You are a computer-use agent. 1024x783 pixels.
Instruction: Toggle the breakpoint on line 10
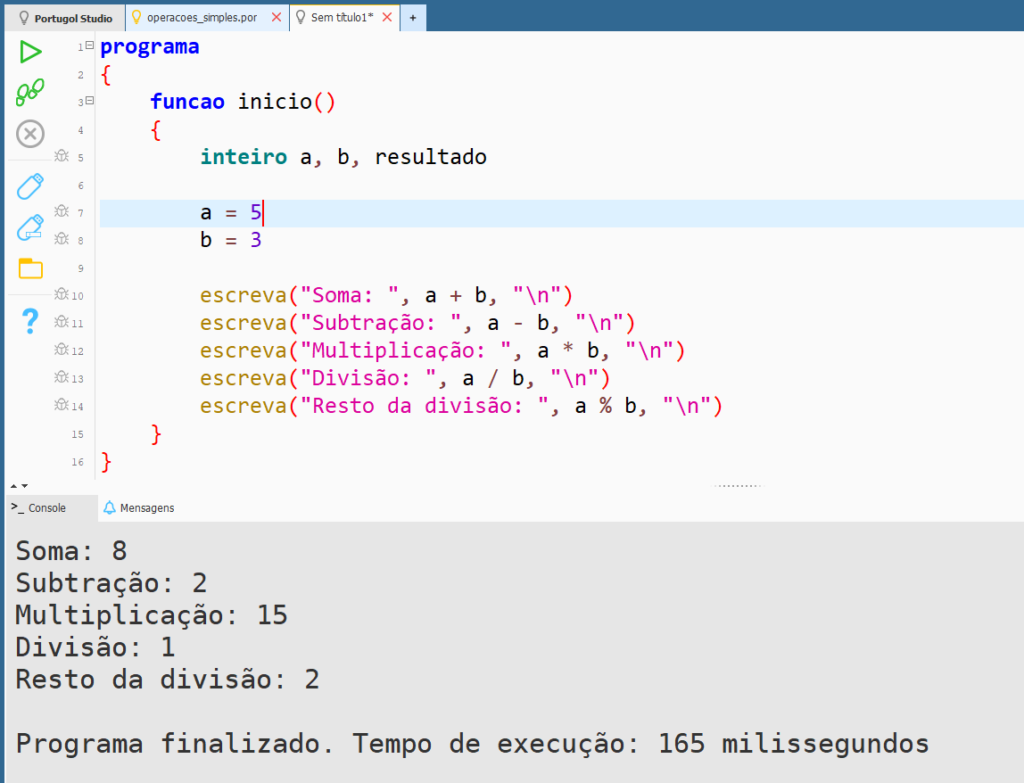click(61, 295)
